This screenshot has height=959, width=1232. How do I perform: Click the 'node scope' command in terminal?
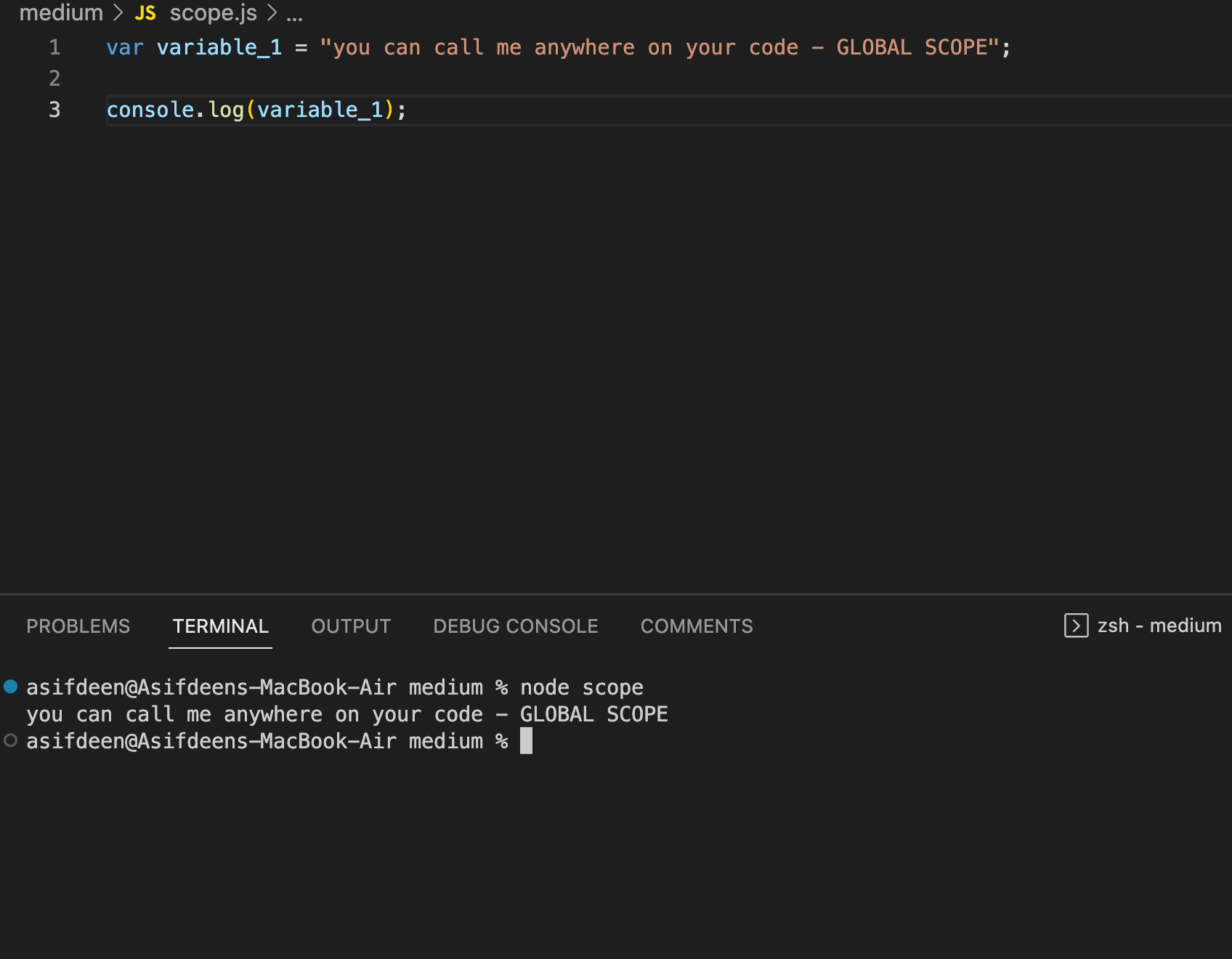click(x=582, y=687)
